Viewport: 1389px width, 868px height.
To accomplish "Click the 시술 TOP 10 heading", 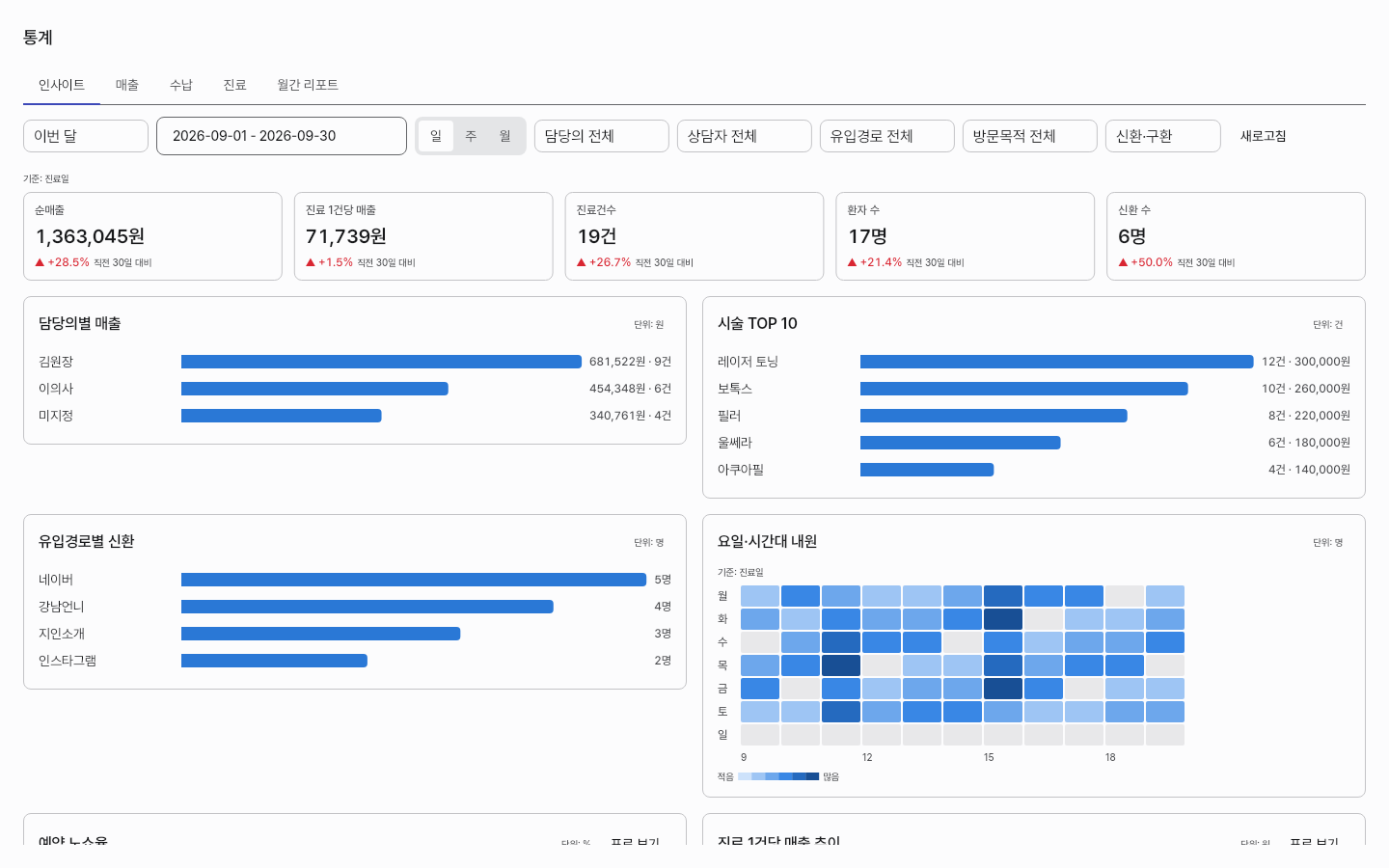I will [x=757, y=324].
